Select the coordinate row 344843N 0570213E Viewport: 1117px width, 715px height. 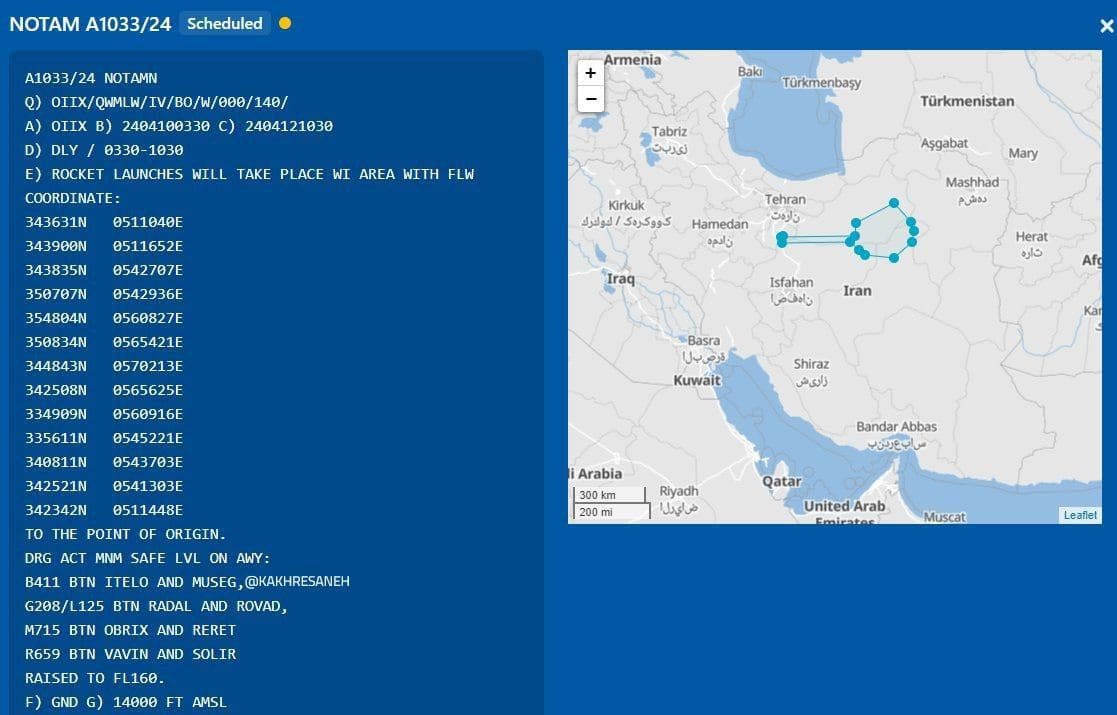104,366
